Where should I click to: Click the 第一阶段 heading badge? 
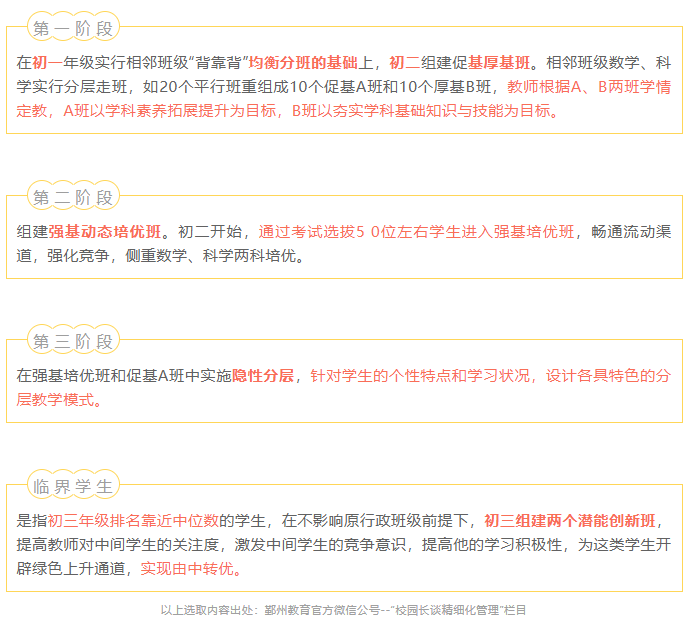[x=73, y=28]
